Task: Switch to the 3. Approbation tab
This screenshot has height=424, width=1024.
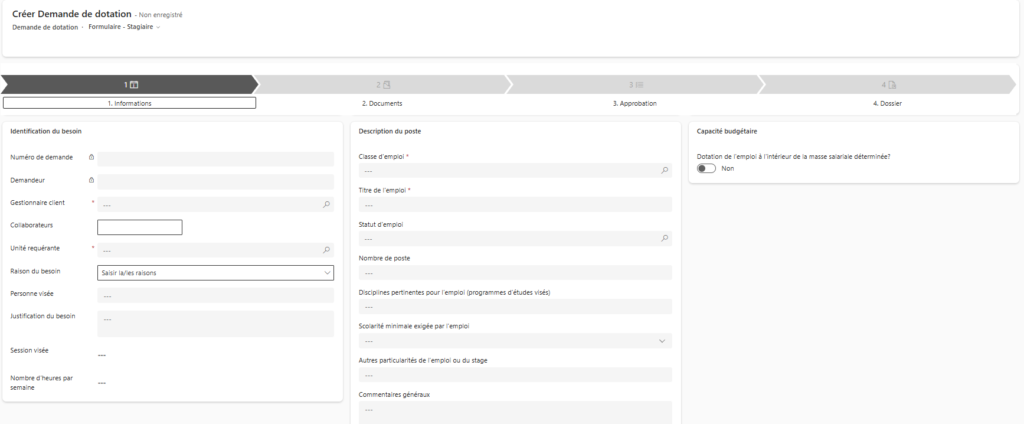Action: pos(635,103)
